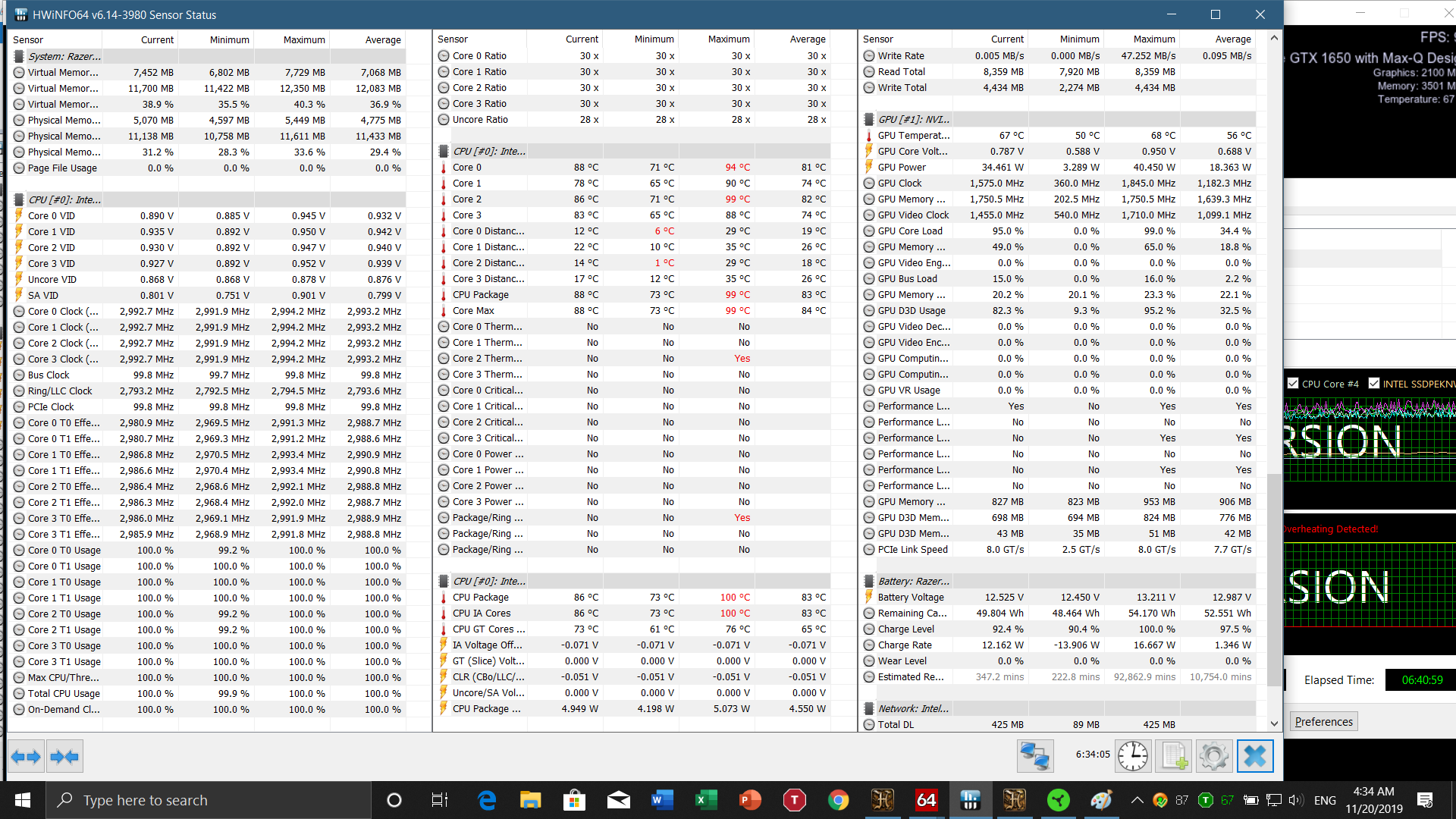Open the Action Center notifications icon
Viewport: 1456px width, 819px height.
[1425, 800]
